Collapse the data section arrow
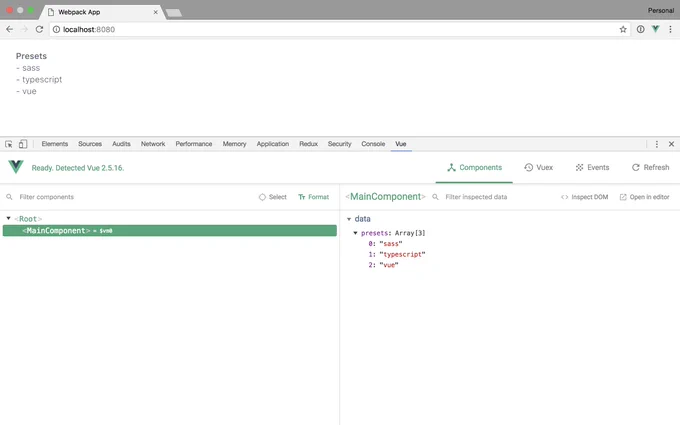This screenshot has height=425, width=680. click(349, 219)
